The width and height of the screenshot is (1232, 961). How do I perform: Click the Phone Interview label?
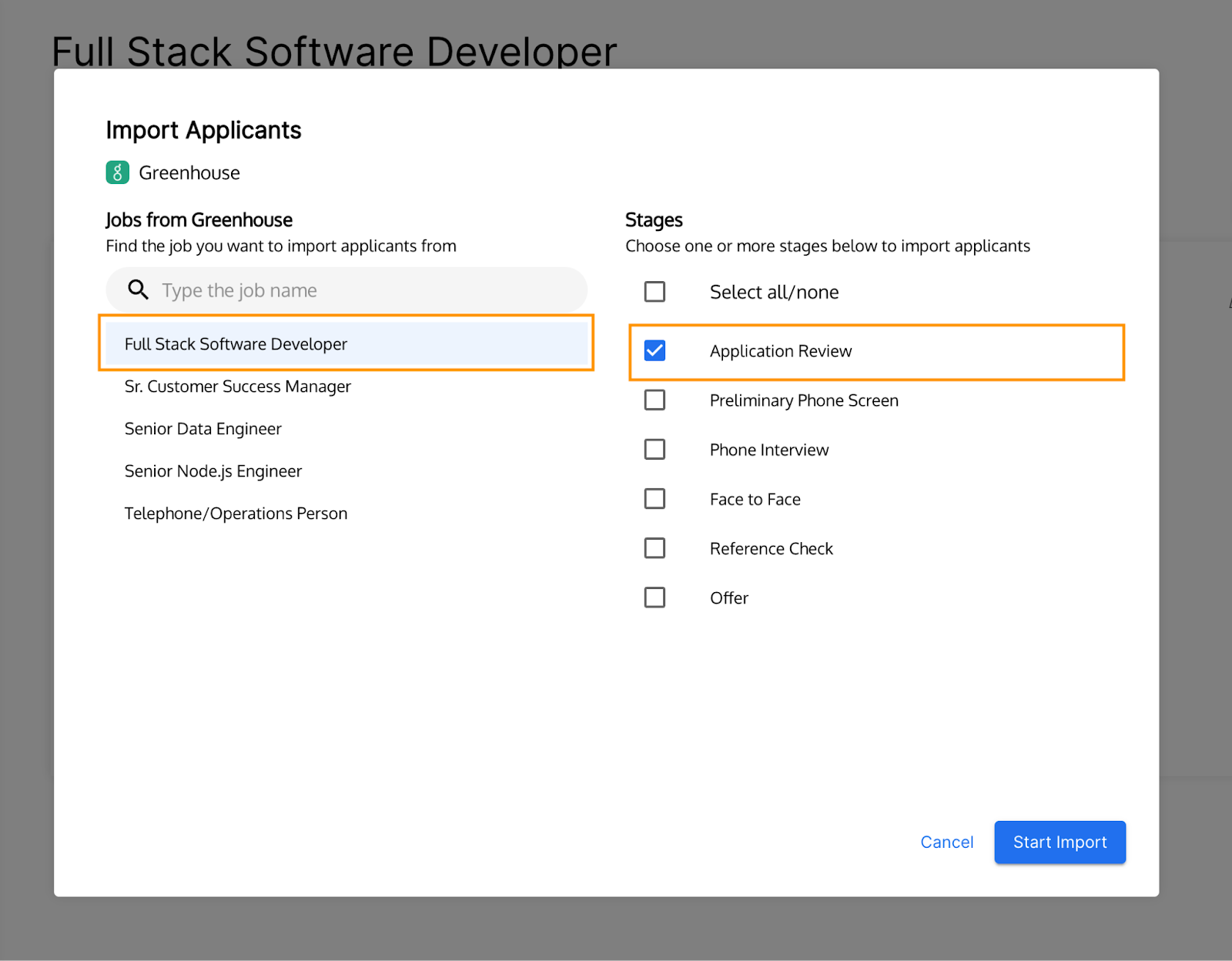pos(769,450)
